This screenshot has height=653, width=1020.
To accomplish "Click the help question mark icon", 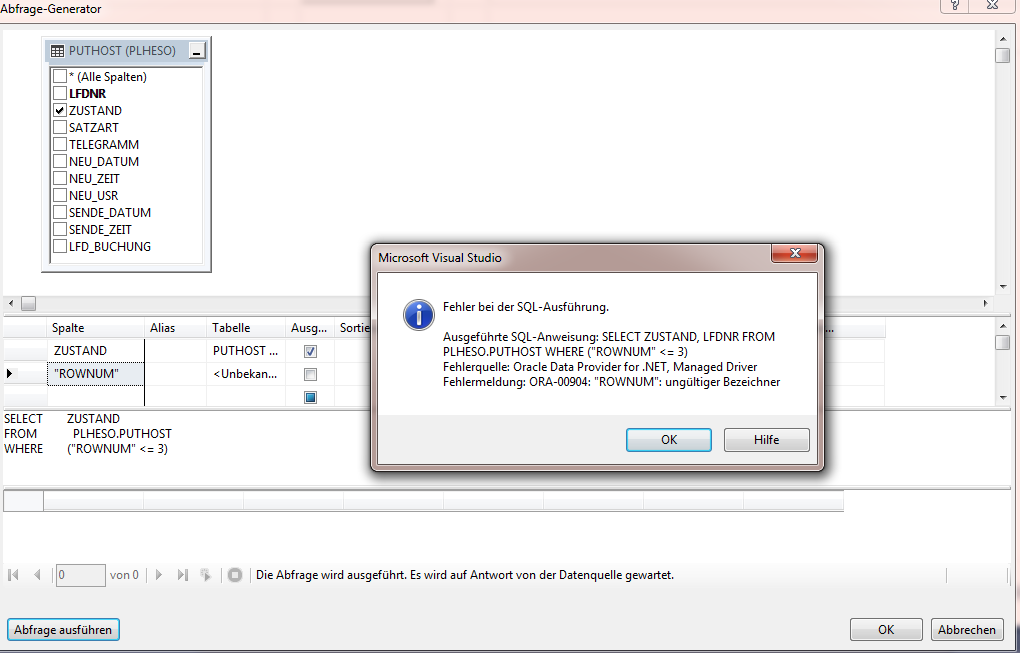I will click(x=955, y=5).
